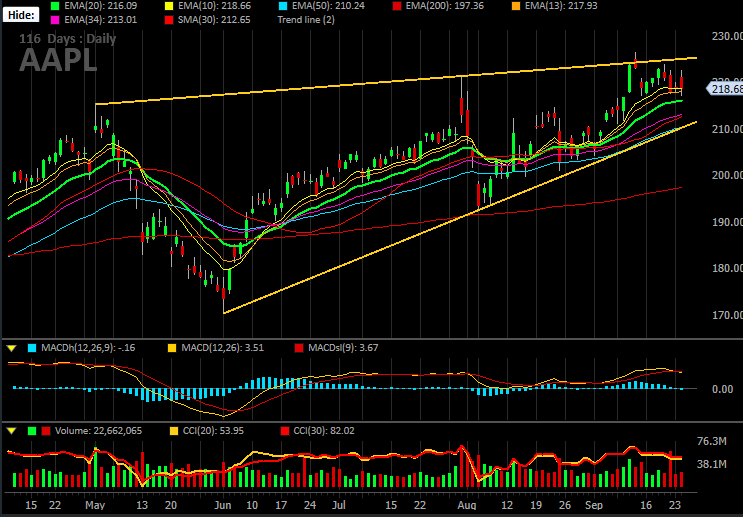Click the 200.00 price axis label

point(727,175)
